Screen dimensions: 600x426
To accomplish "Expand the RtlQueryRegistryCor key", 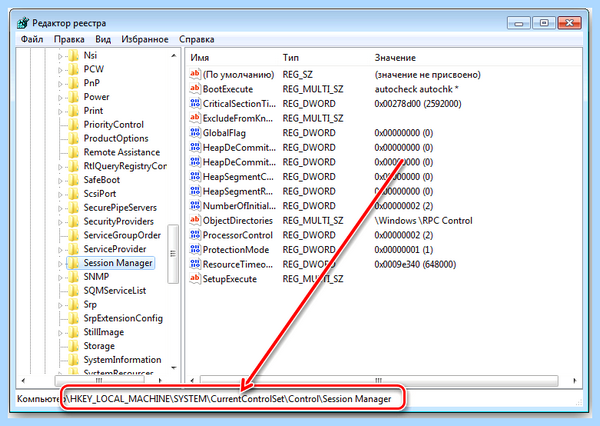I will point(60,167).
